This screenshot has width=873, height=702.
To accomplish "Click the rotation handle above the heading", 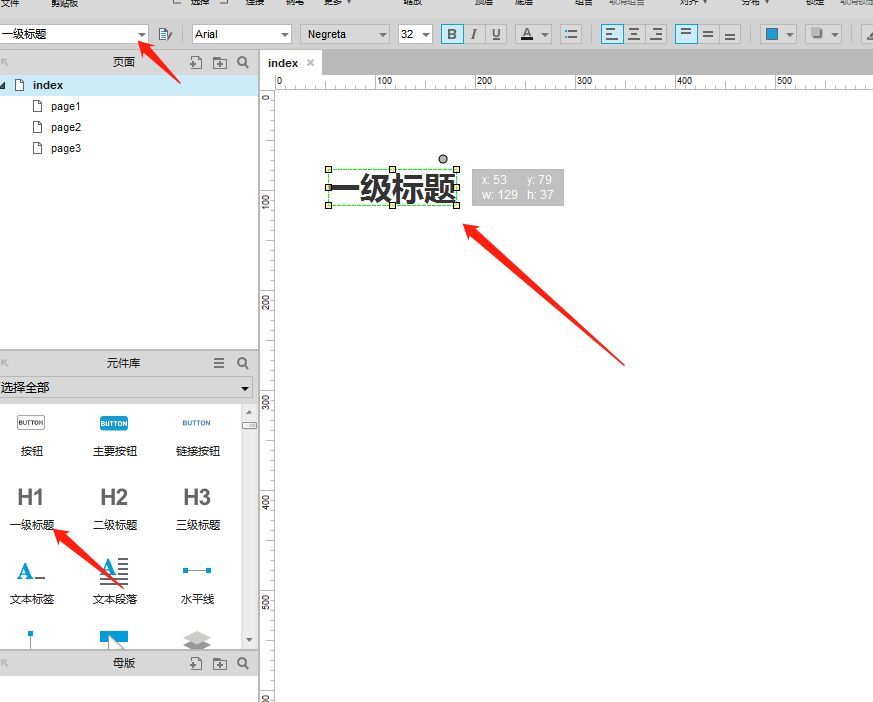I will point(443,159).
